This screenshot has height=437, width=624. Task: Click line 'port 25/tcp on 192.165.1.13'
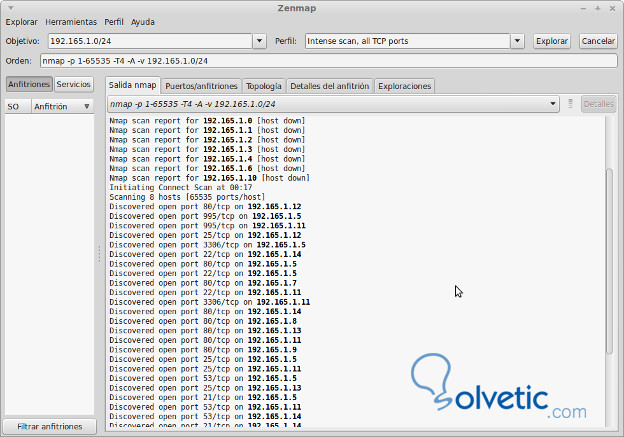click(205, 388)
